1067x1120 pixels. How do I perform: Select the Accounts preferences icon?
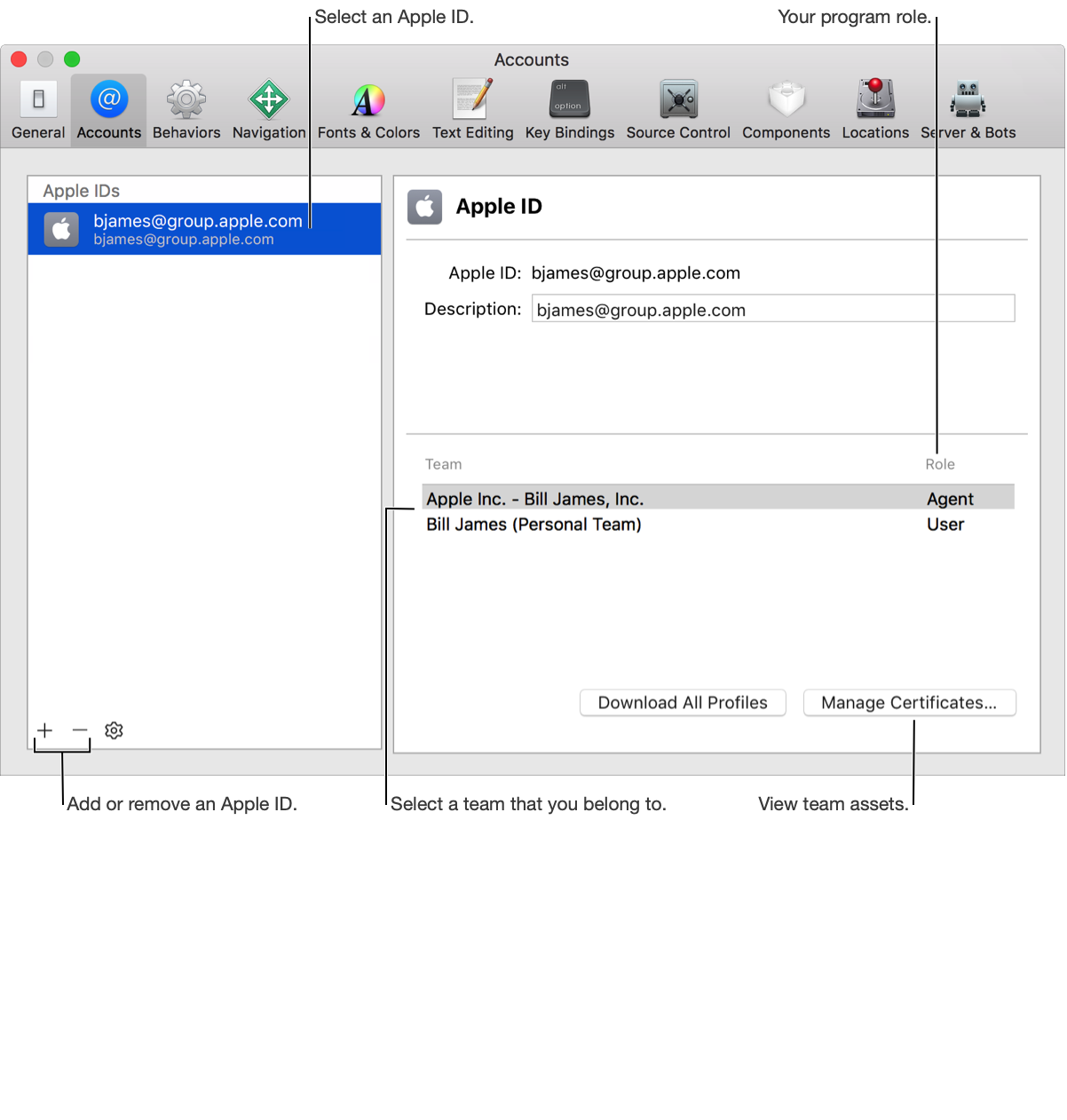click(109, 110)
